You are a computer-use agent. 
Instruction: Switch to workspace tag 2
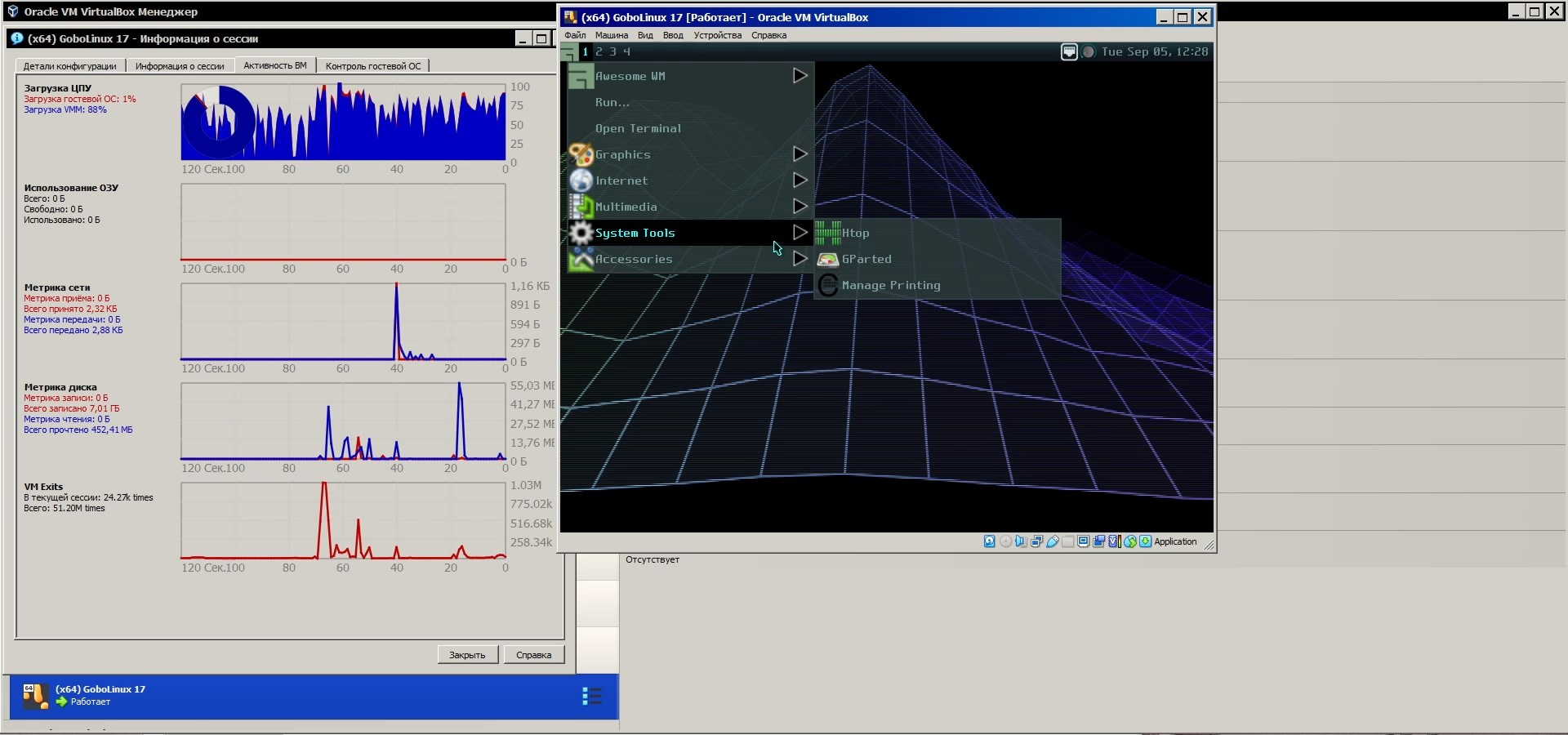coord(599,51)
